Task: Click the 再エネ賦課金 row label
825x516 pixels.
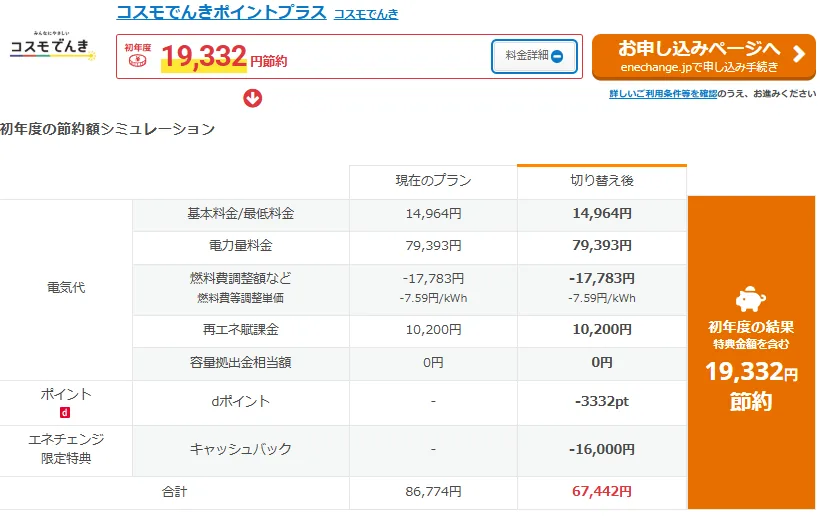Action: pyautogui.click(x=240, y=330)
